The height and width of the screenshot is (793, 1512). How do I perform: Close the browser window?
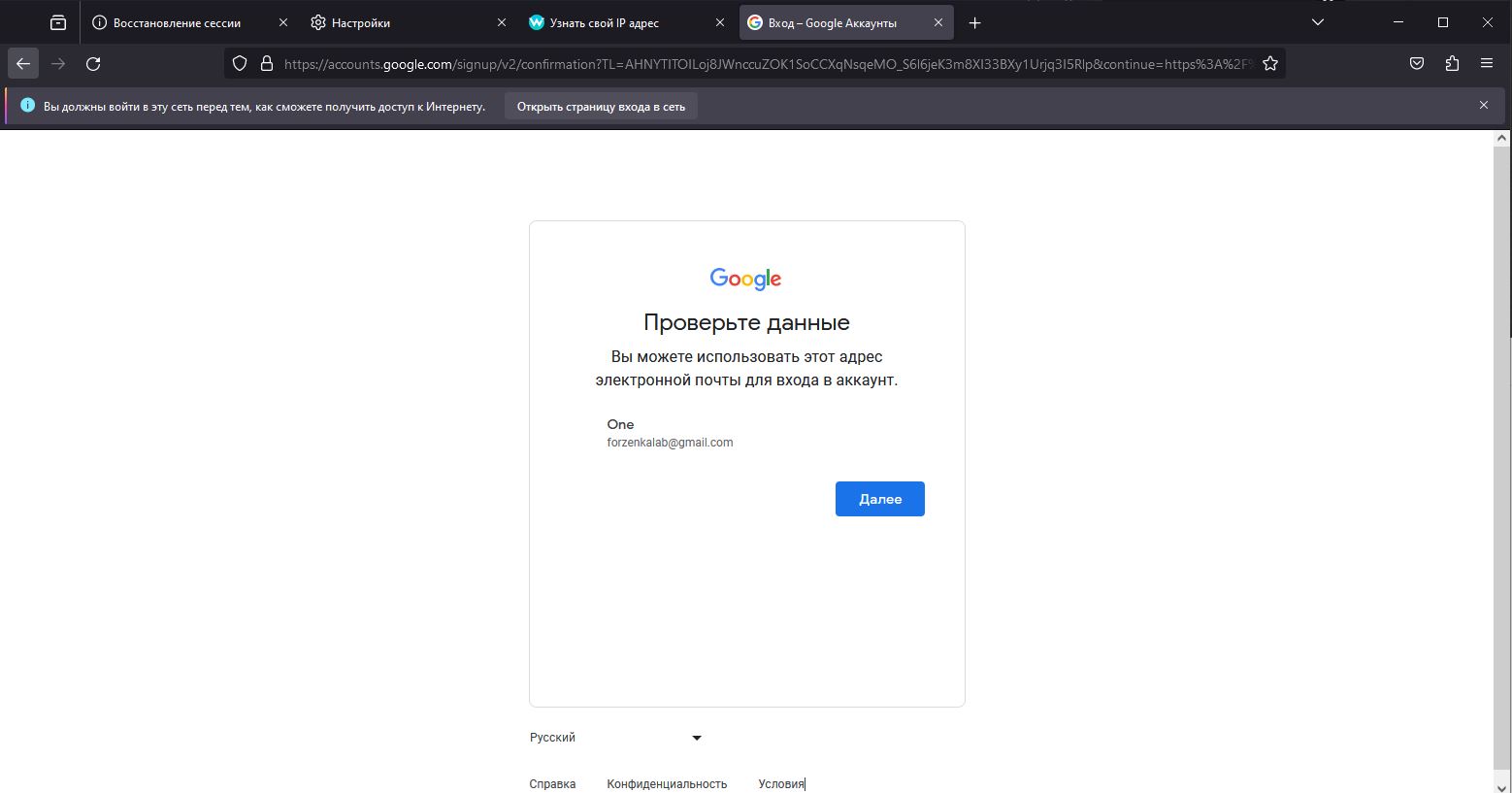coord(1488,22)
